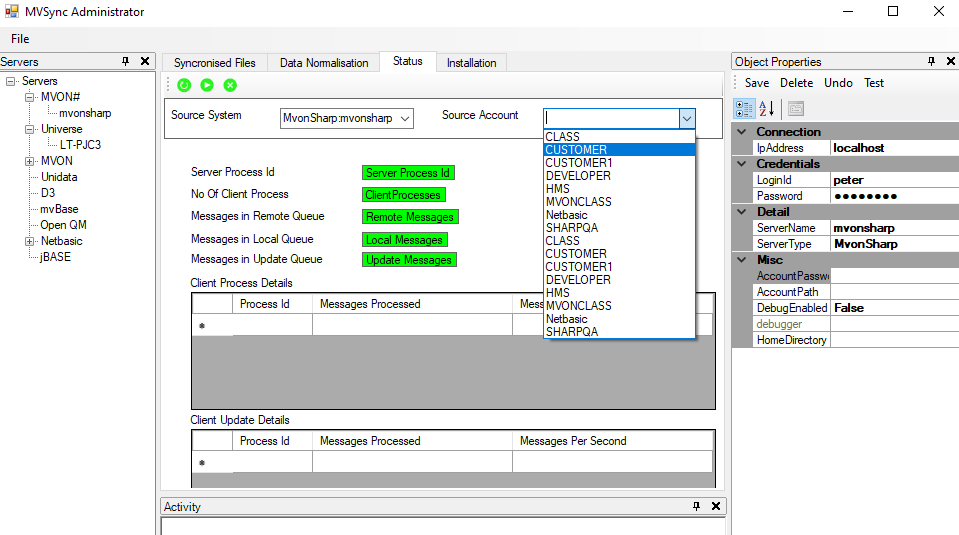Viewport: 959px width, 535px height.
Task: Select Unidata in the server tree
Action: [x=59, y=177]
